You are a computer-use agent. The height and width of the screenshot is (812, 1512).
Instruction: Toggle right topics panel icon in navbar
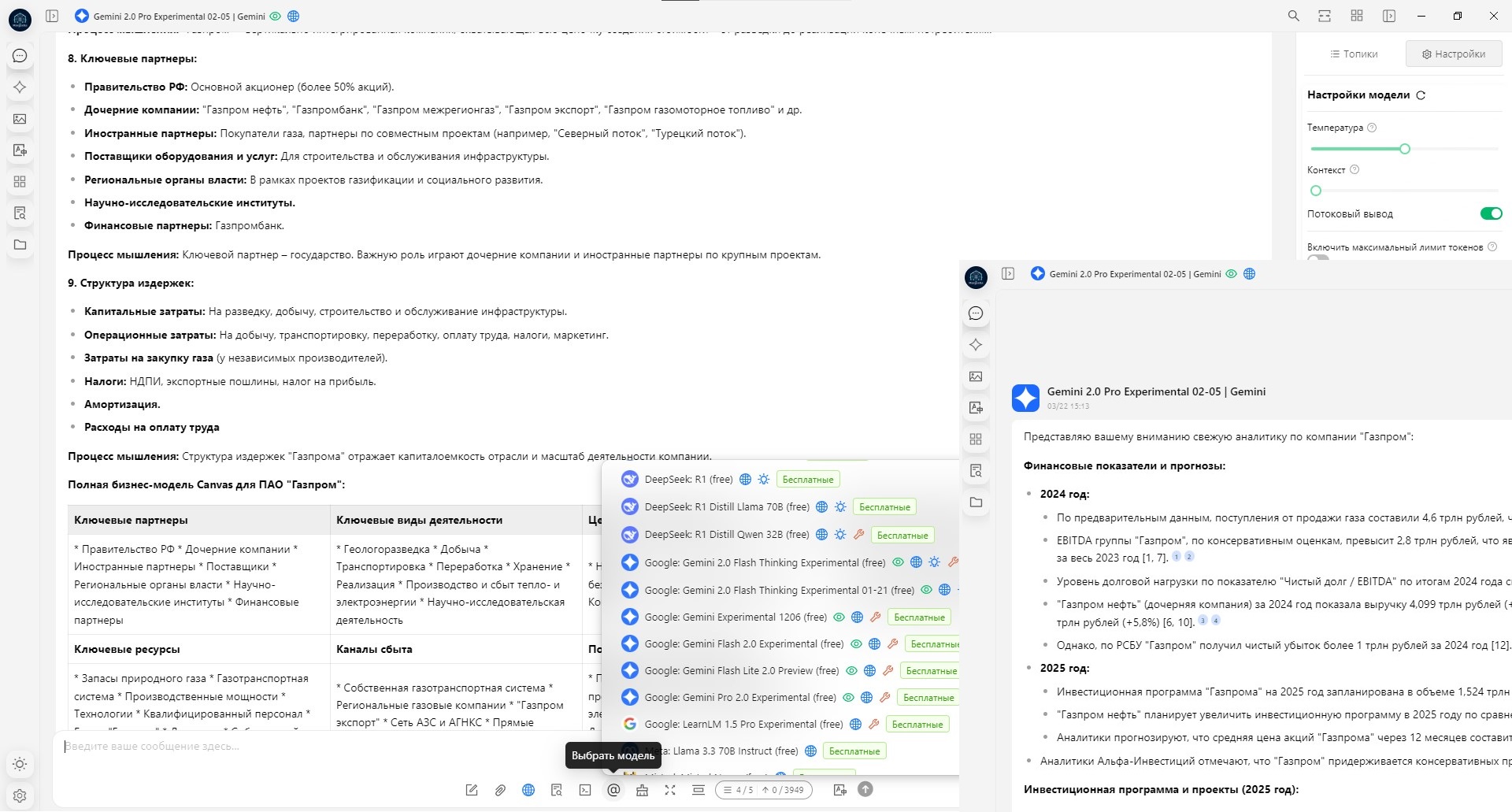click(x=1389, y=16)
